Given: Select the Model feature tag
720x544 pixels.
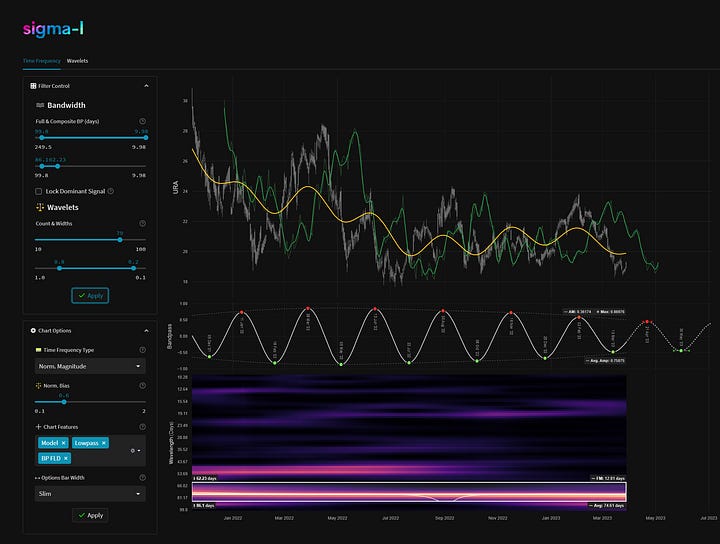Looking at the screenshot, I should pos(49,443).
